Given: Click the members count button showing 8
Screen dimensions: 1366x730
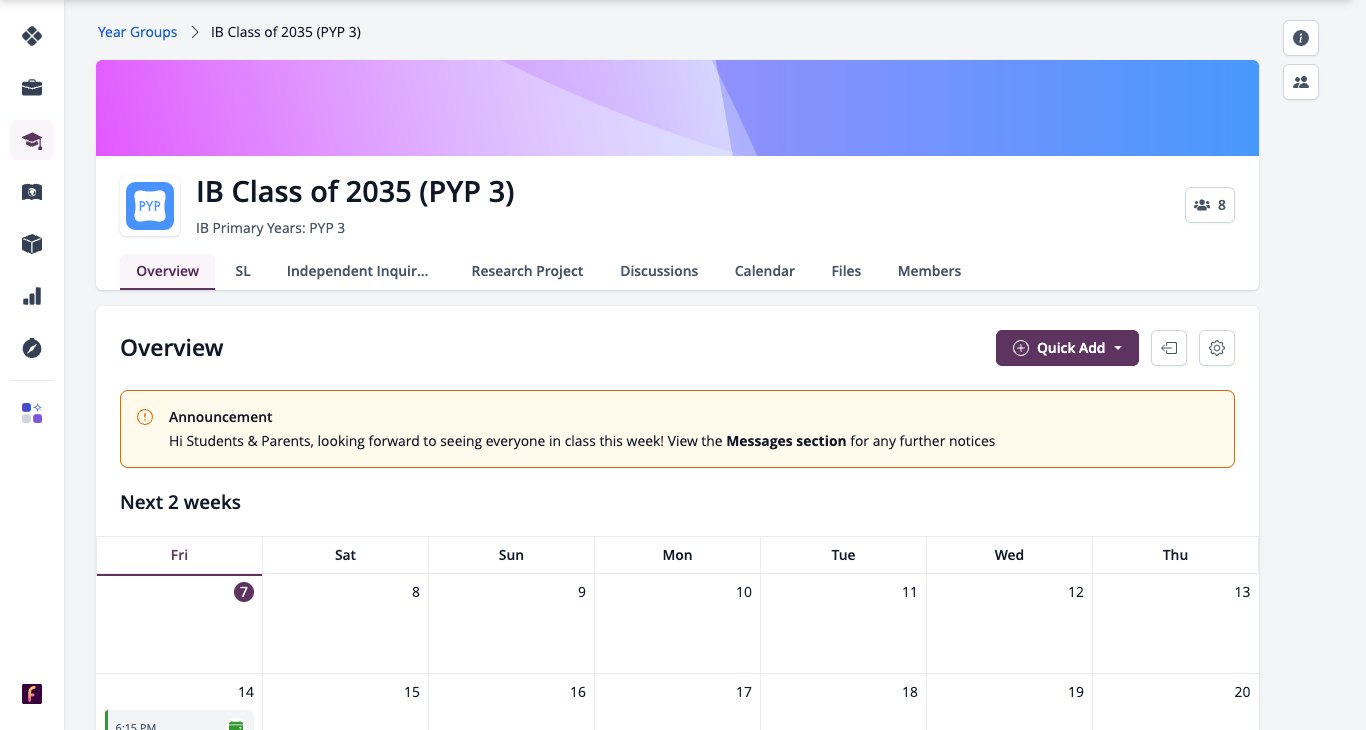Looking at the screenshot, I should 1210,205.
